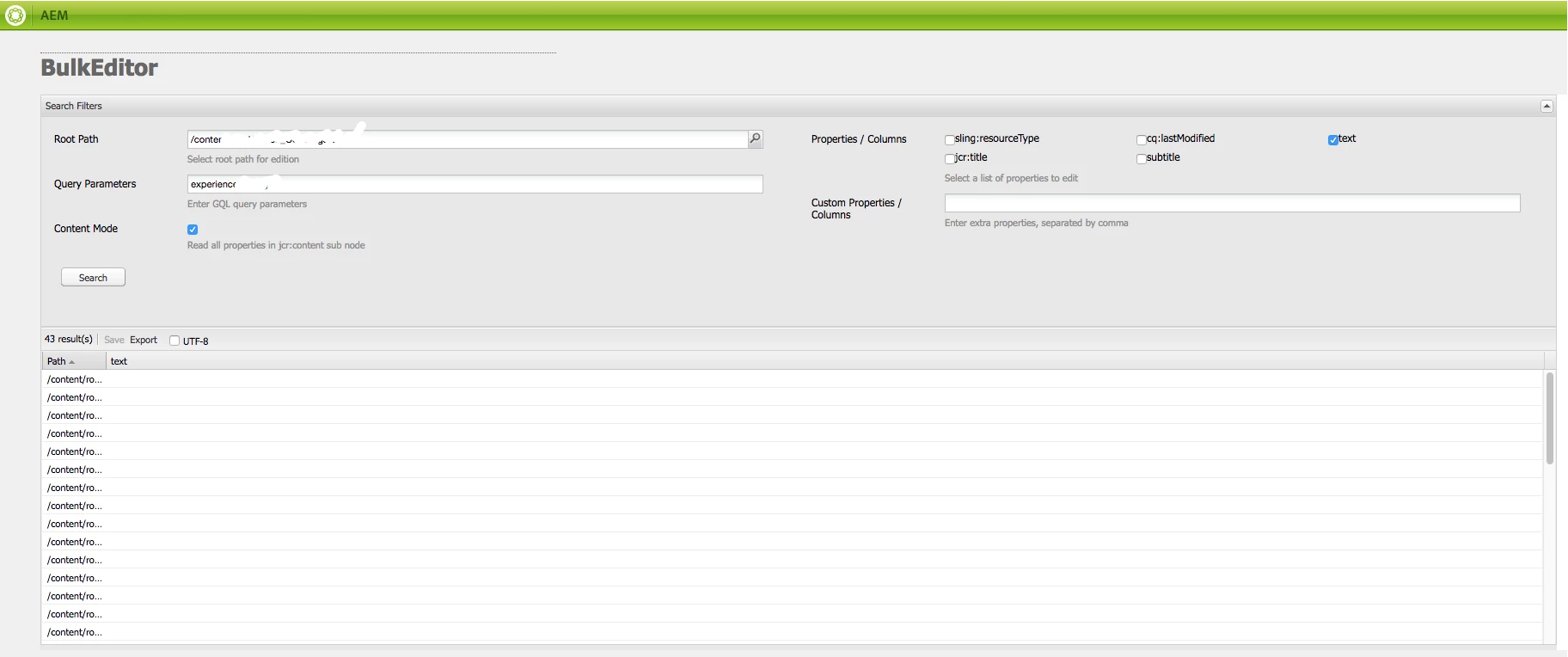
Task: Focus the Custom Properties input field
Action: pyautogui.click(x=1232, y=203)
